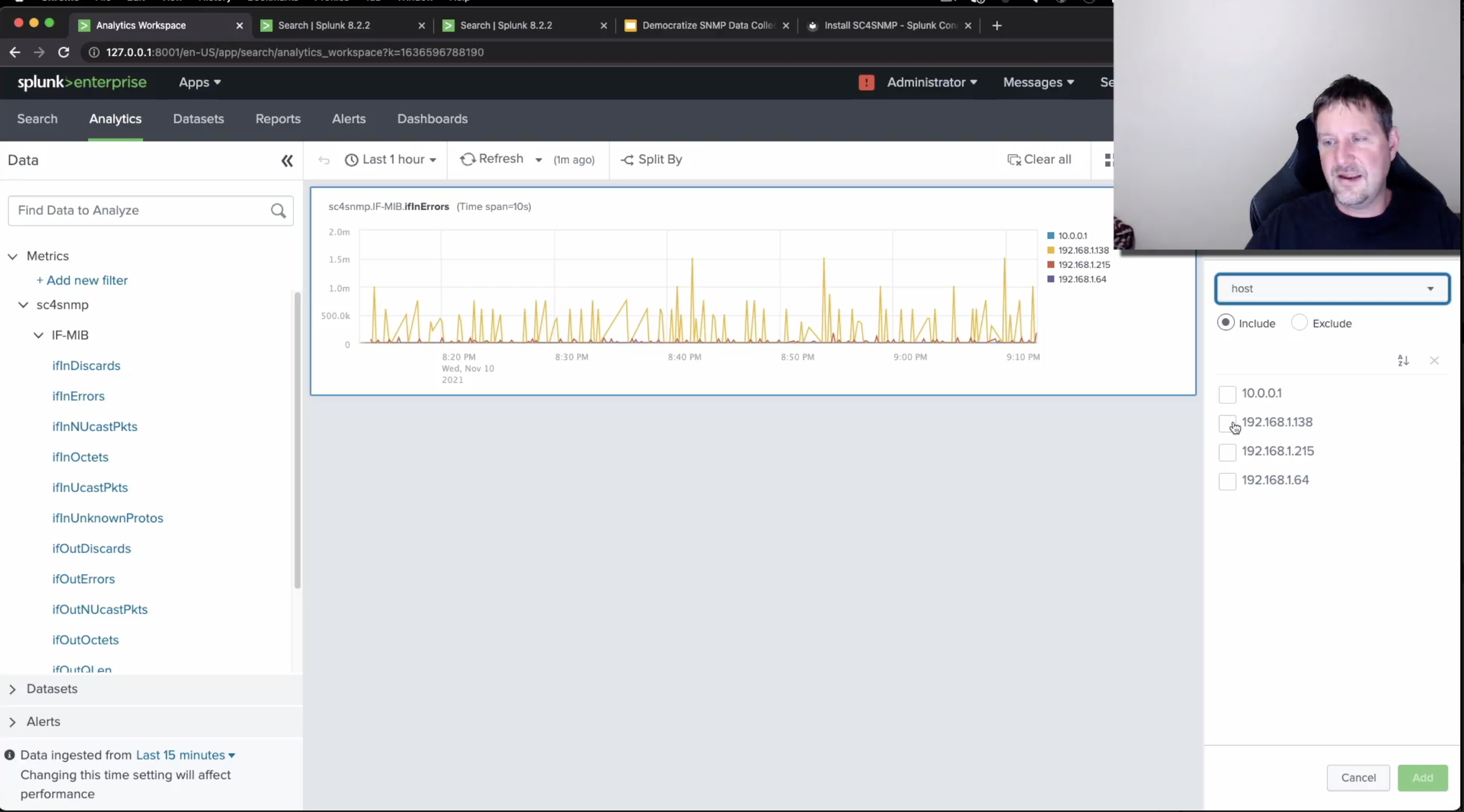Select the Include radio button
This screenshot has height=812, width=1464.
coord(1226,323)
